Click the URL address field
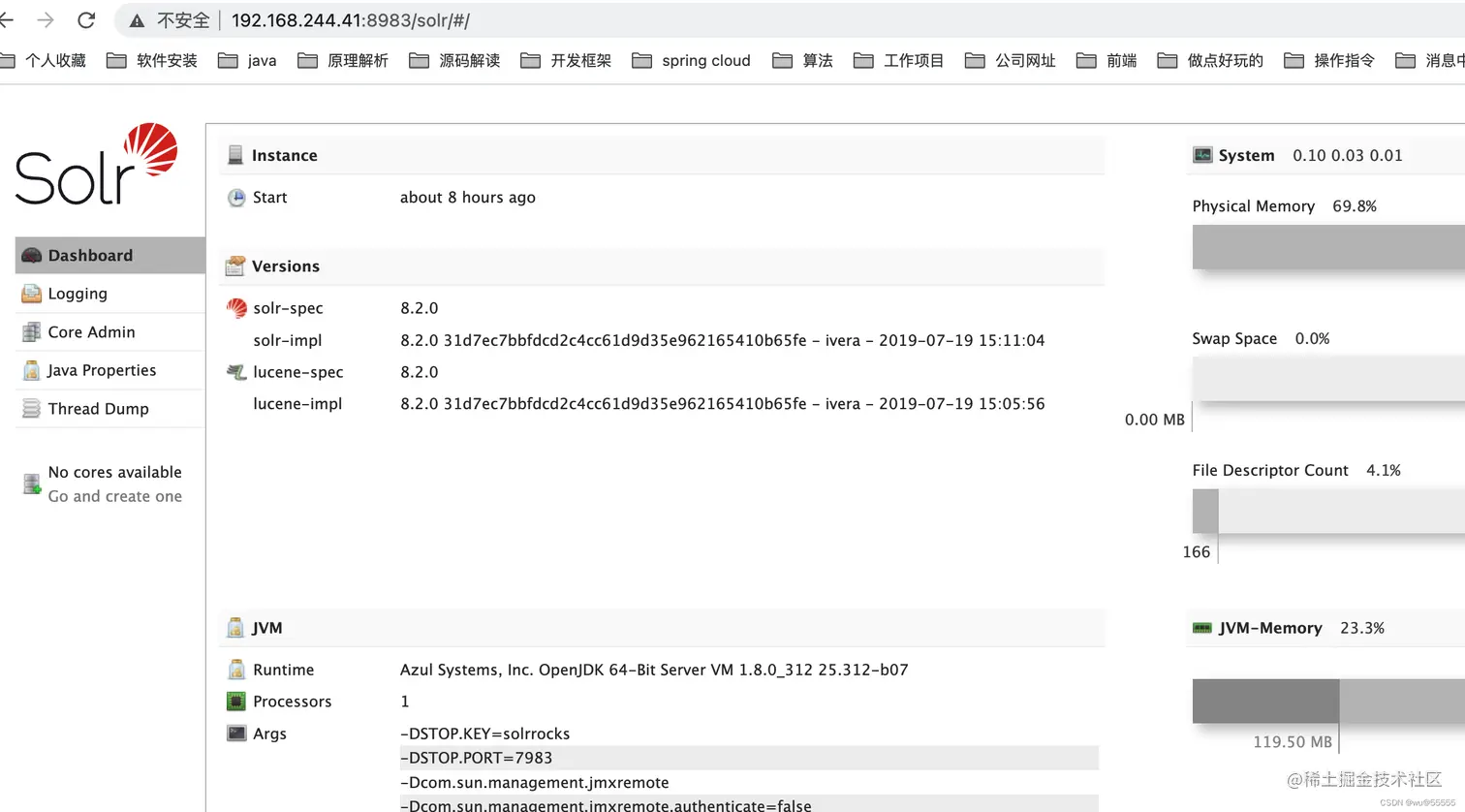Viewport: 1465px width, 812px height. coord(790,20)
